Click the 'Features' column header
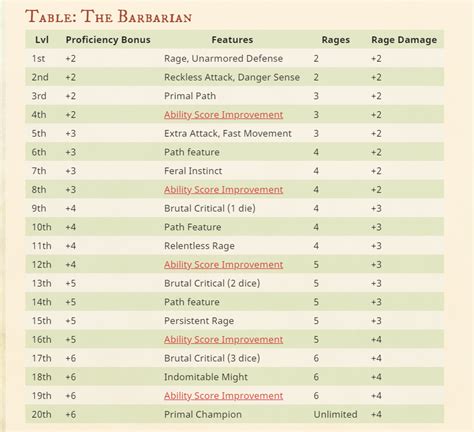Screen dimensions: 474x432 [232, 40]
